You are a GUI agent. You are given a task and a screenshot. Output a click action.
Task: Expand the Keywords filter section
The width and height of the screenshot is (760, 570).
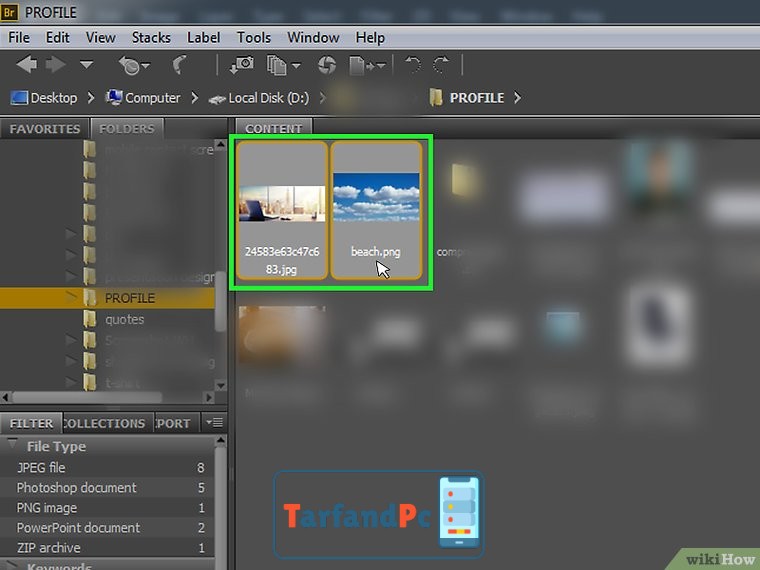point(13,565)
